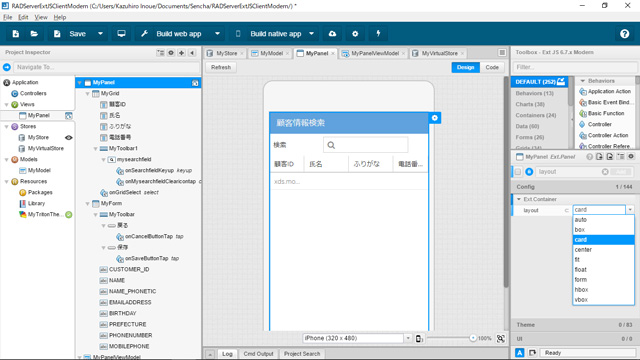Collapse the Resources tree node
640x360 pixels.
(7, 182)
